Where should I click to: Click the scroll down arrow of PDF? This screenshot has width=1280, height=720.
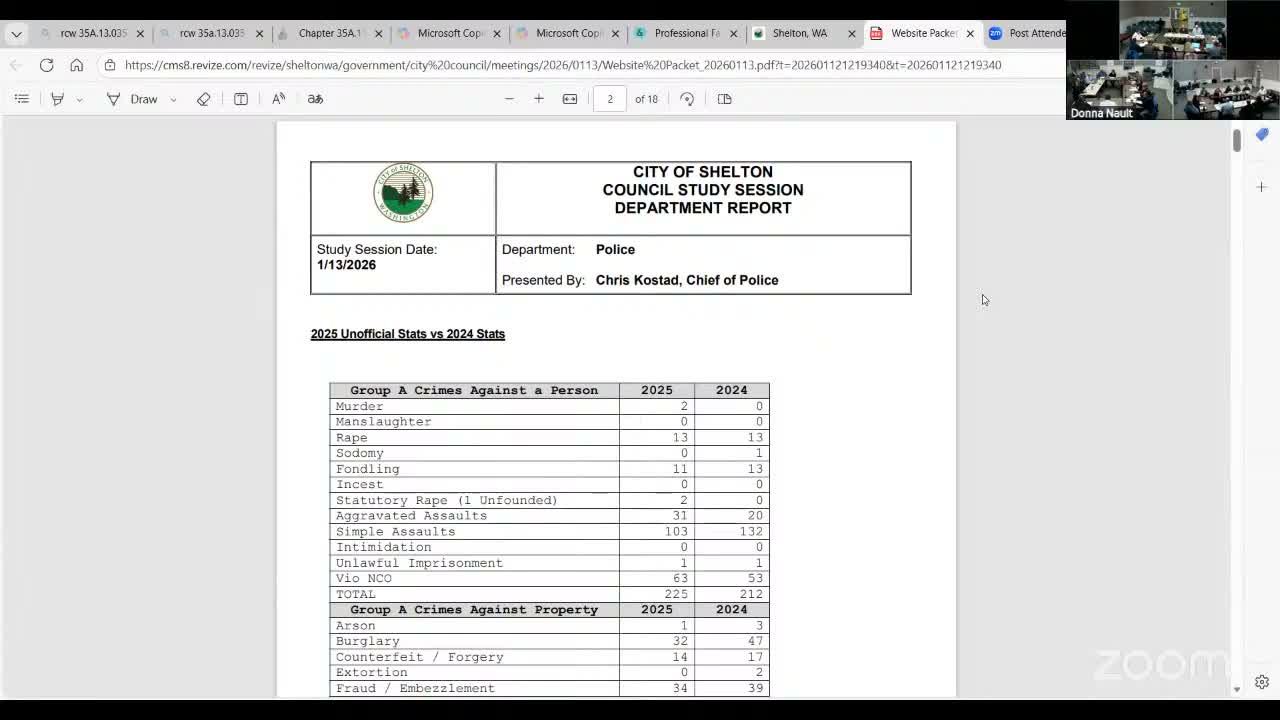coord(1236,689)
